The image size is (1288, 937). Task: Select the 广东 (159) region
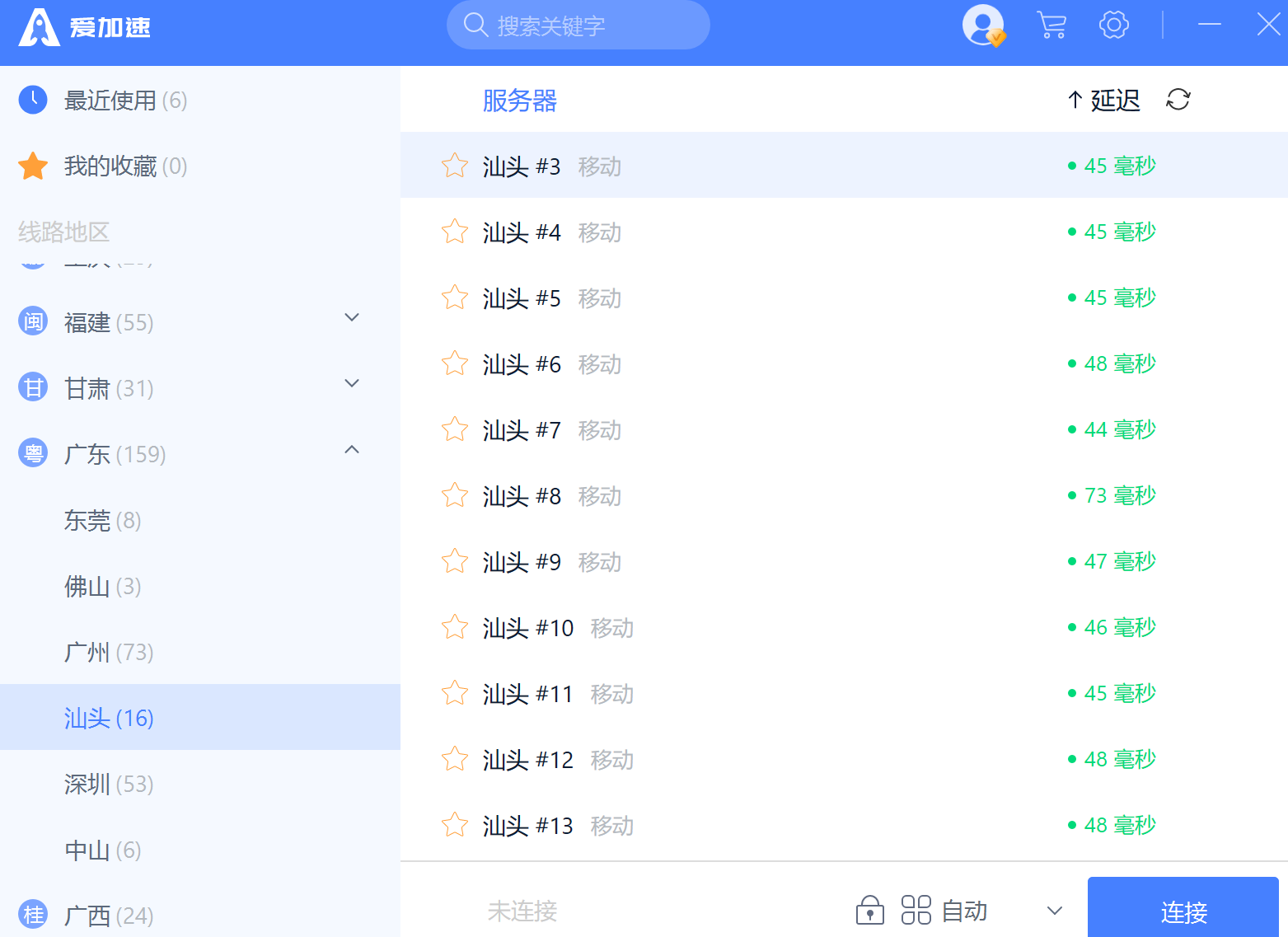pos(200,454)
